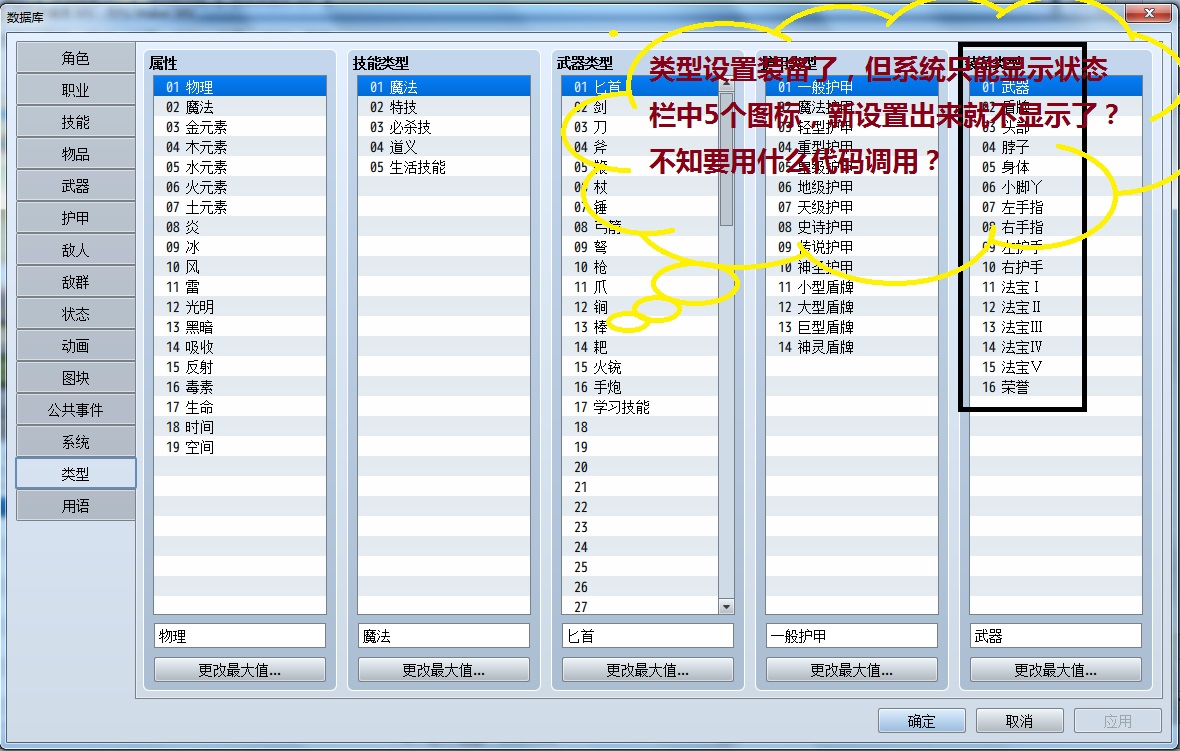
Task: Edit the 魔法 skill type name field
Action: pos(443,636)
